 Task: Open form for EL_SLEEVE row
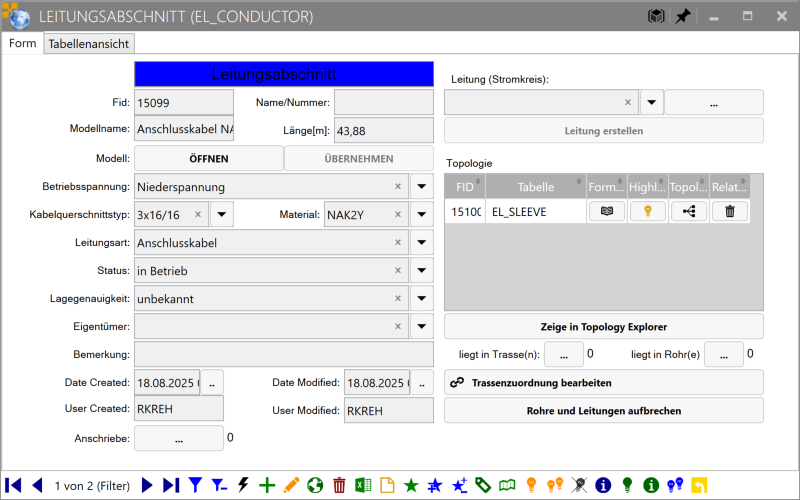[607, 211]
